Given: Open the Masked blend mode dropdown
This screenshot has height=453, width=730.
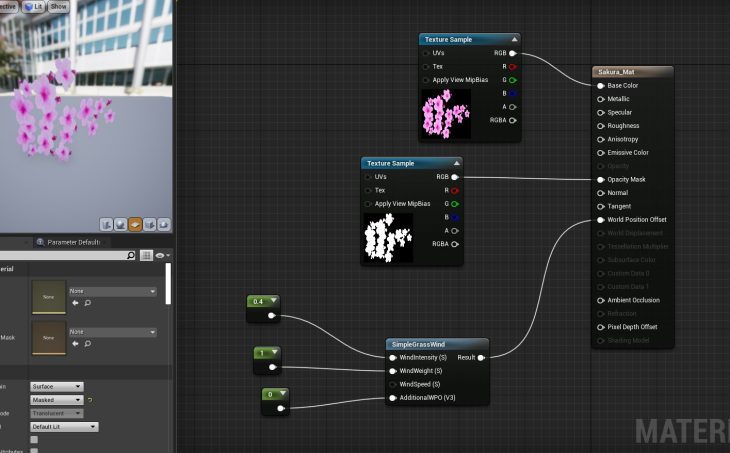Looking at the screenshot, I should pyautogui.click(x=56, y=400).
